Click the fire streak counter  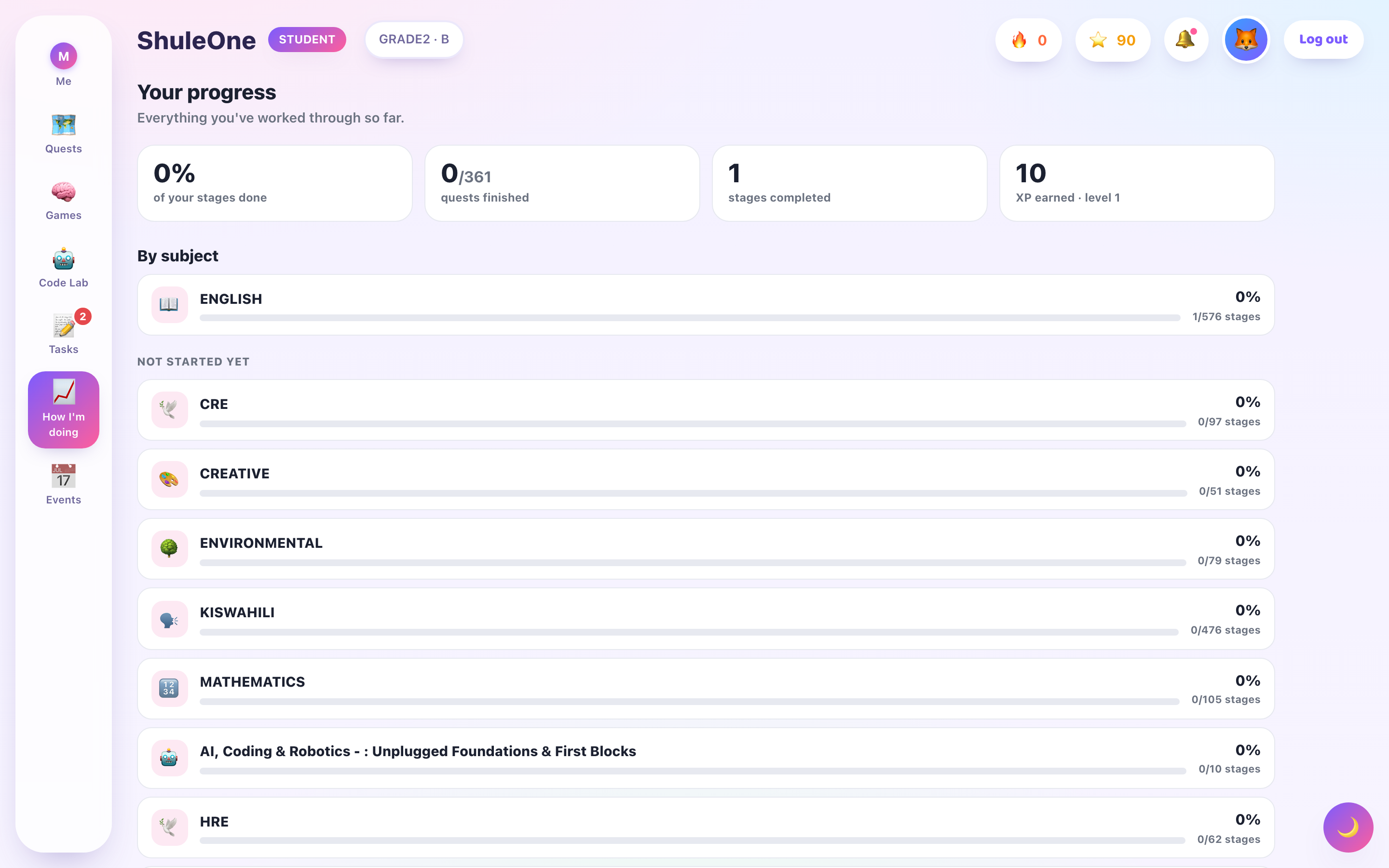click(x=1028, y=40)
